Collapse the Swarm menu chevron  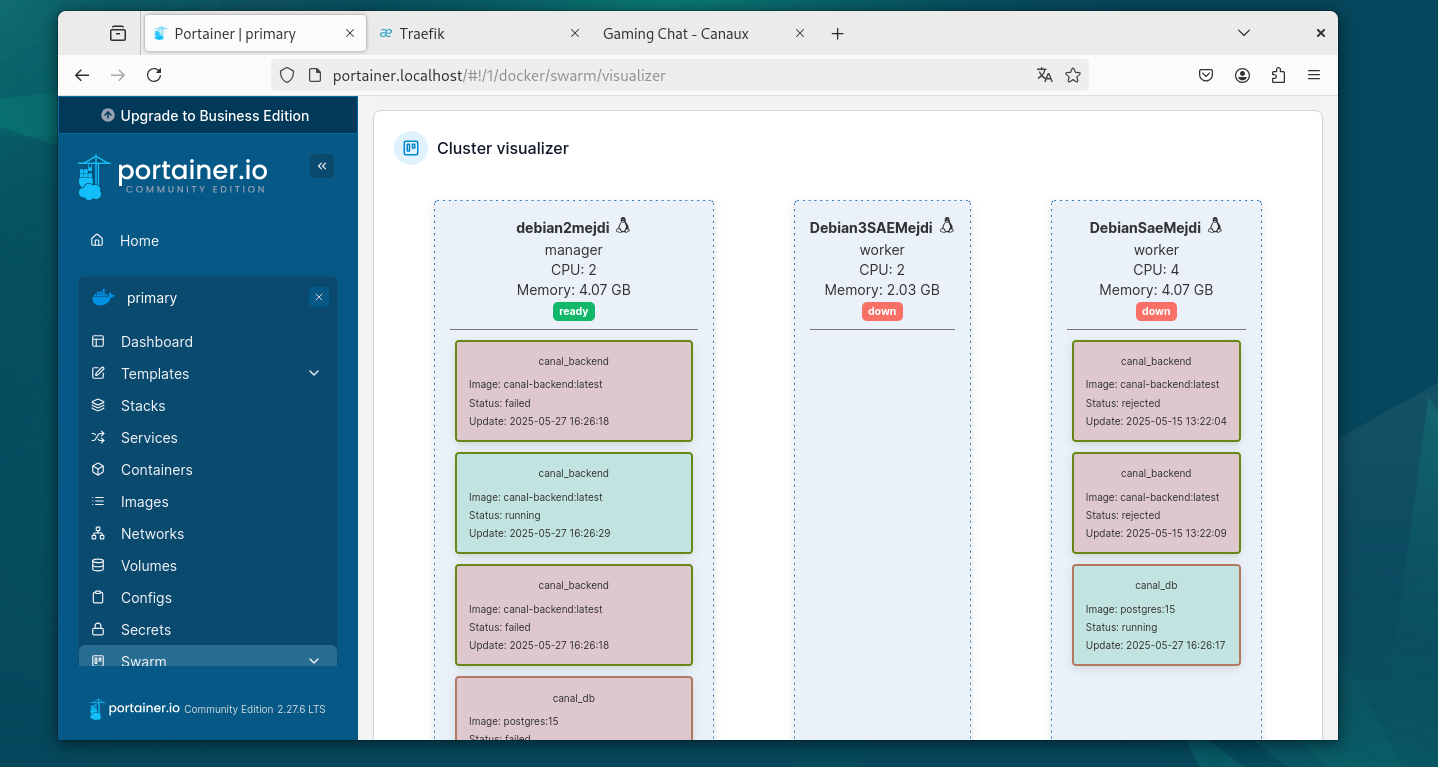pyautogui.click(x=314, y=661)
